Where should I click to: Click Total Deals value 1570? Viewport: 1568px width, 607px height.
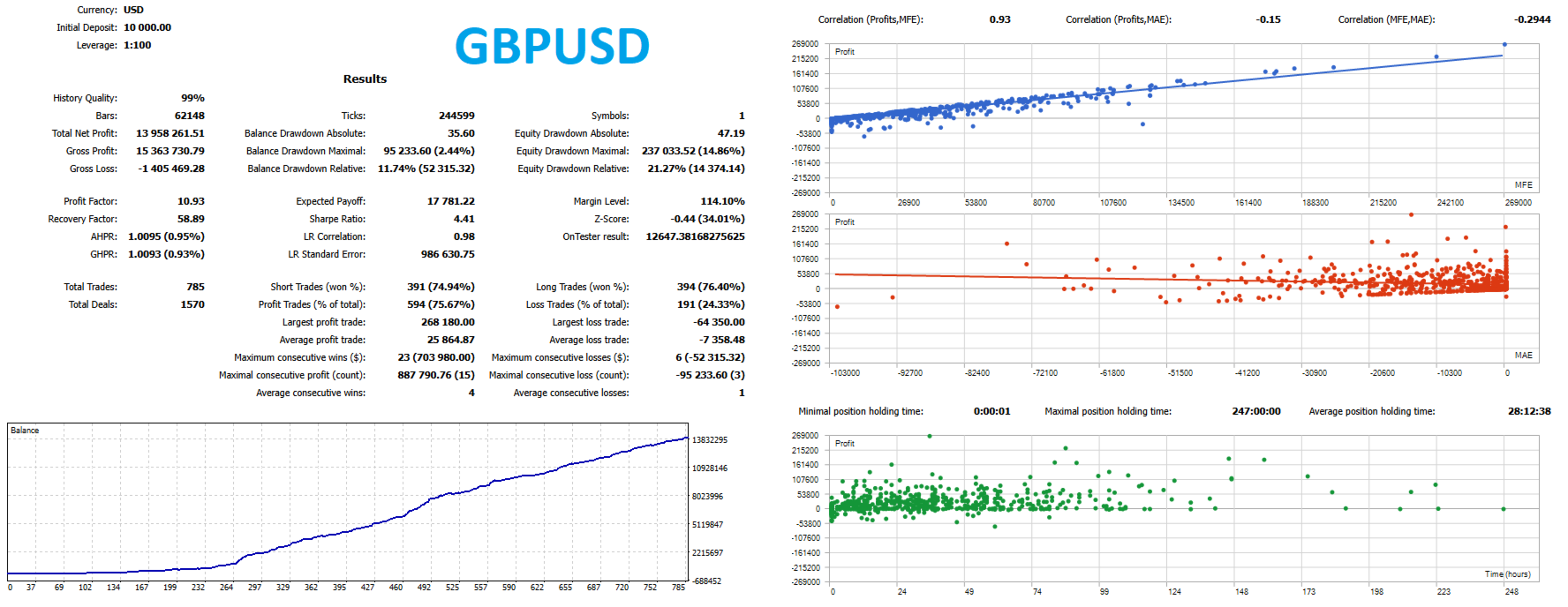click(192, 304)
